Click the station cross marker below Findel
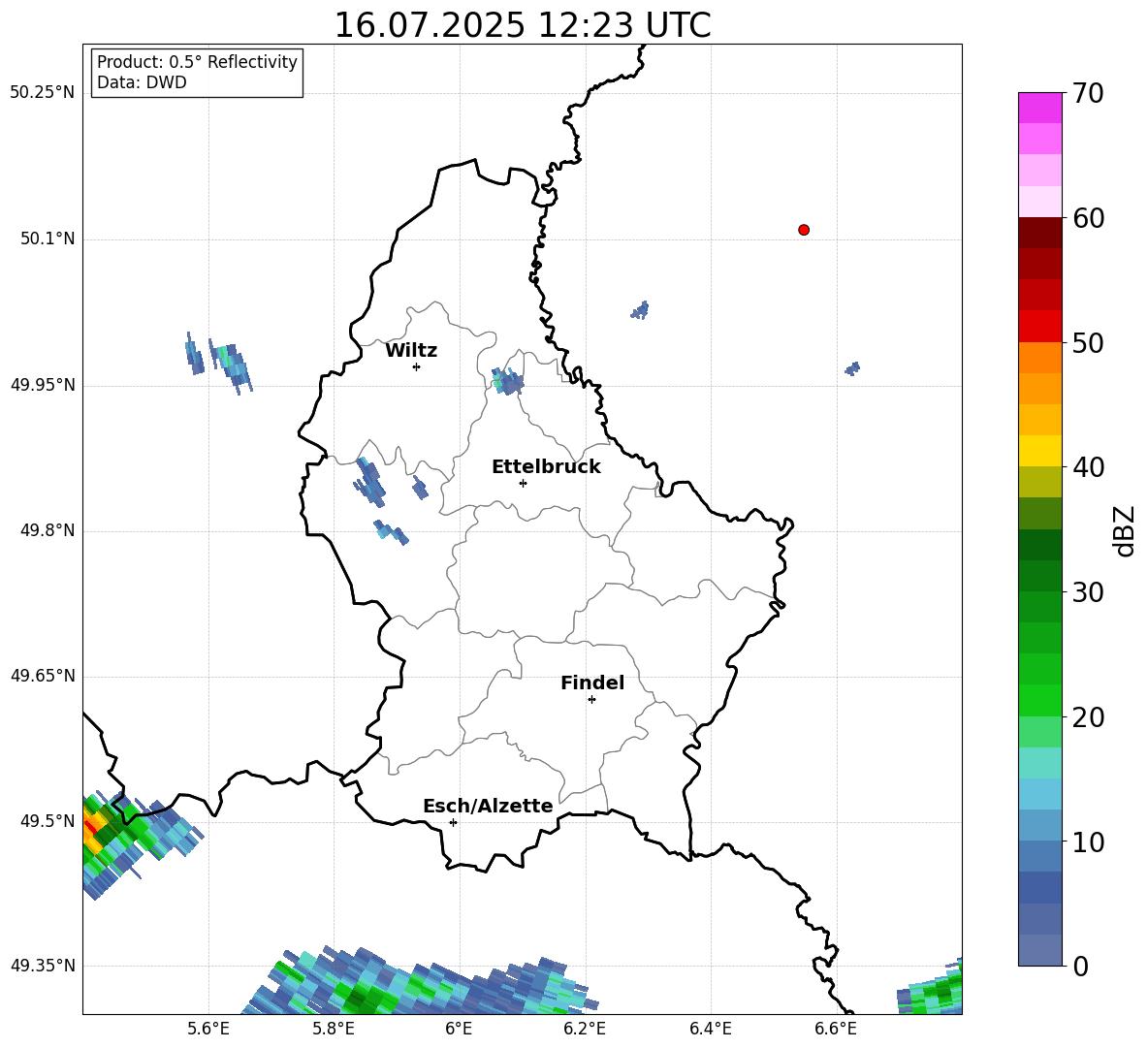This screenshot has width=1148, height=1048. 591,700
